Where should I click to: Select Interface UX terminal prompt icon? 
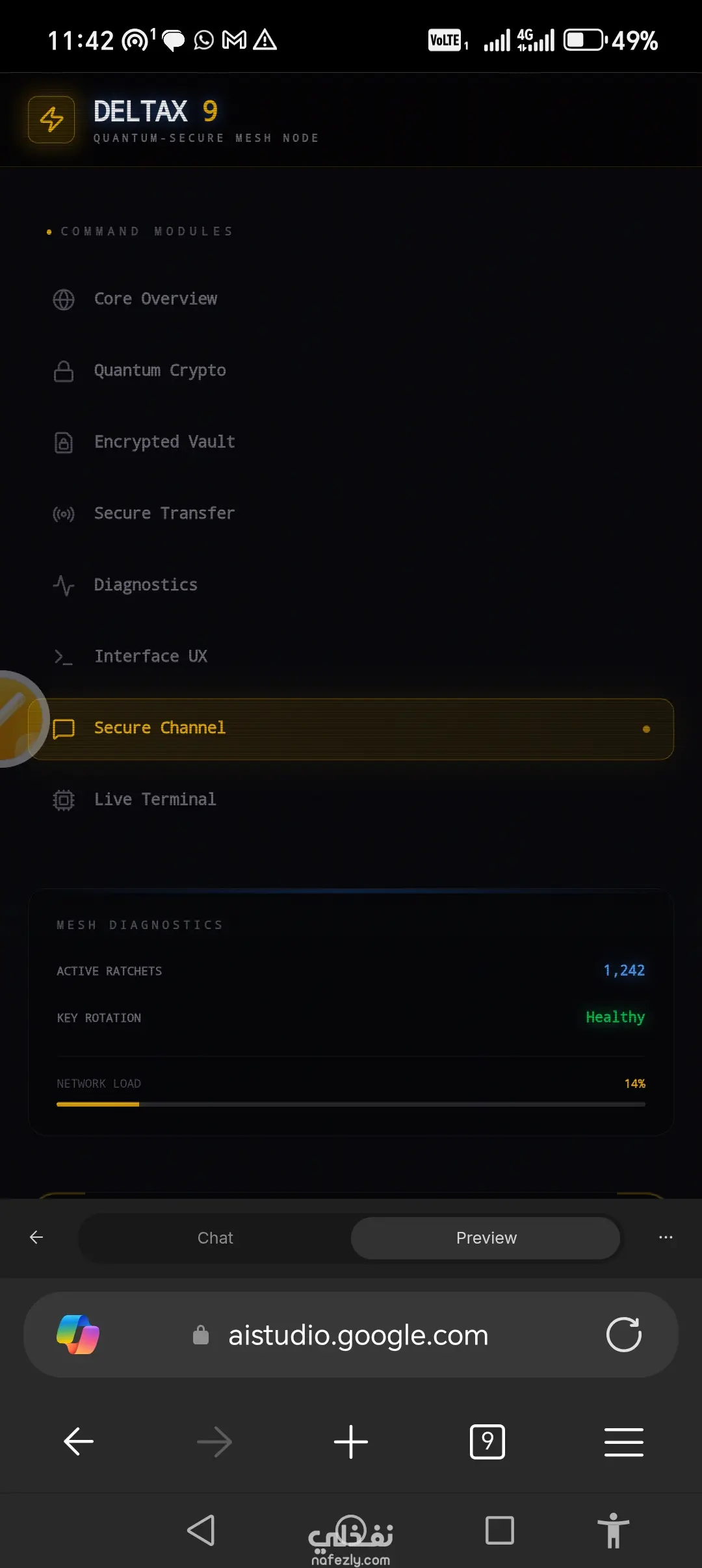tap(64, 657)
